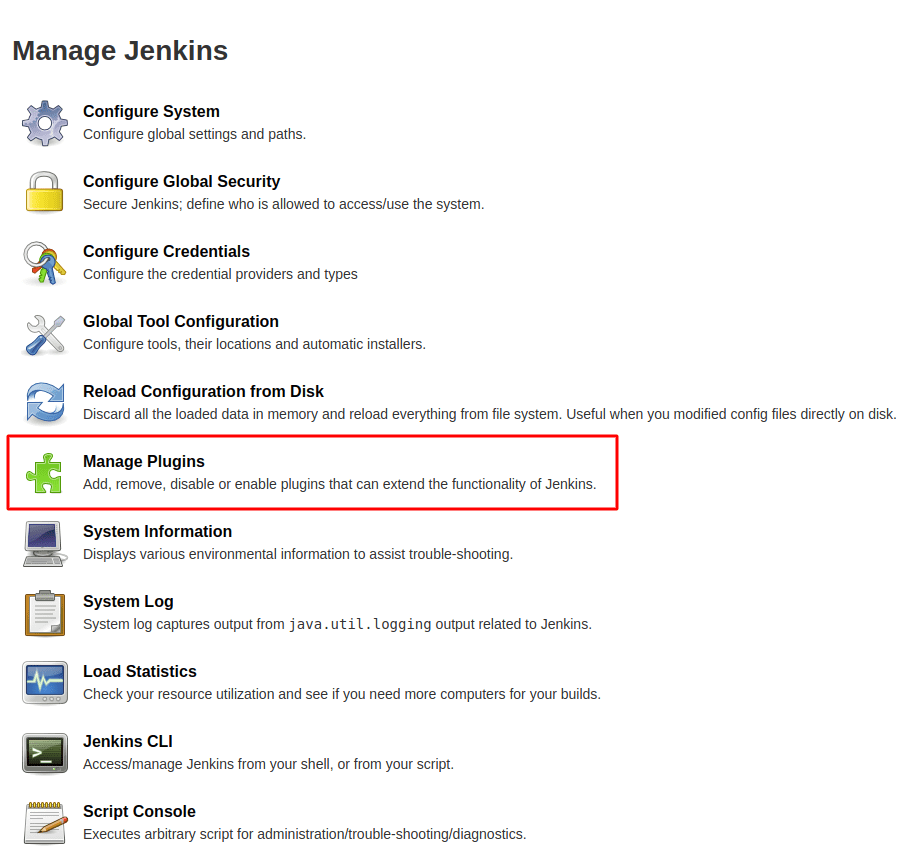Open Configure Global Security settings
Screen dimensions: 905x849
[181, 182]
